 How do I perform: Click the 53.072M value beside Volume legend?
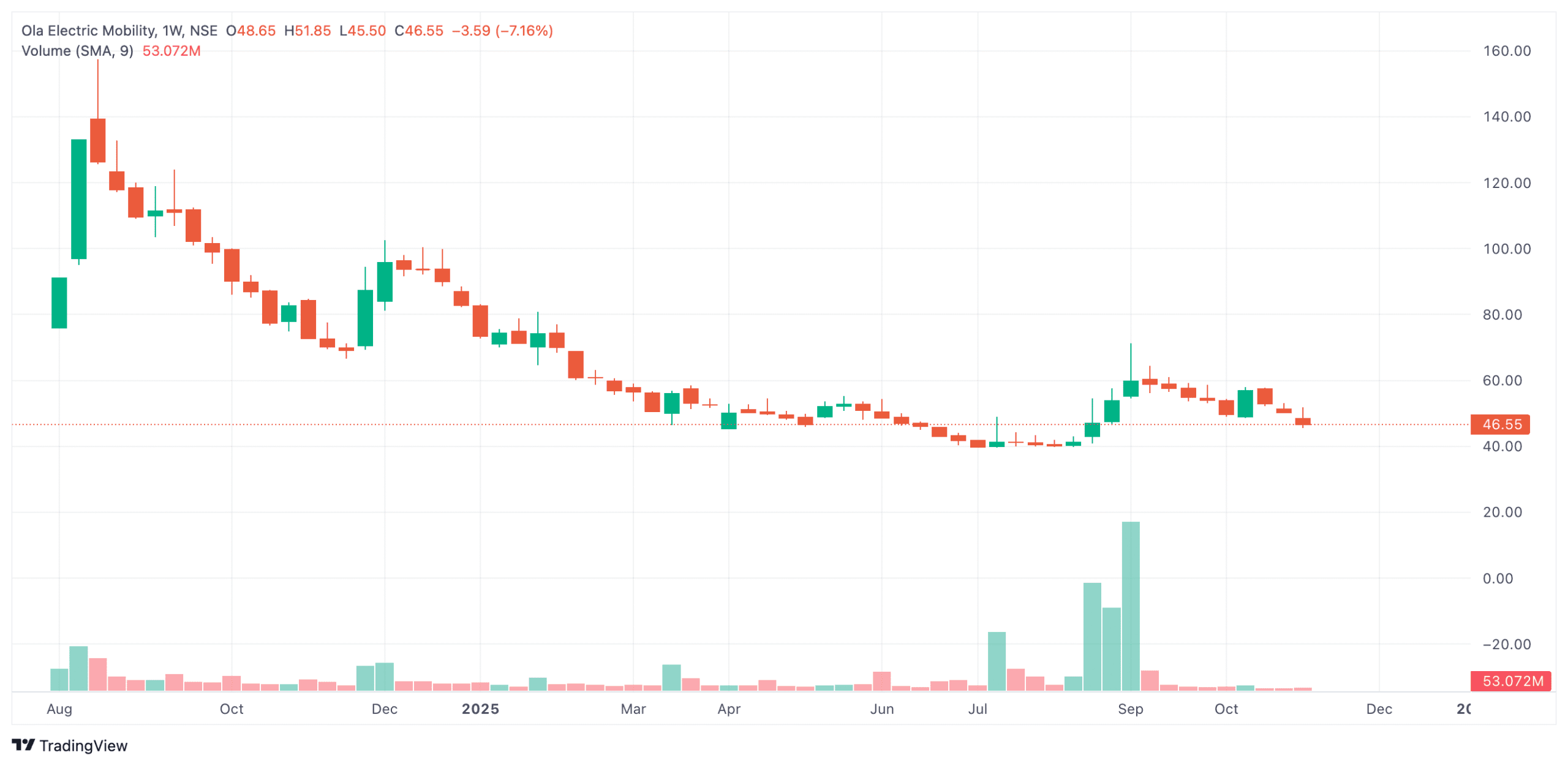(171, 51)
